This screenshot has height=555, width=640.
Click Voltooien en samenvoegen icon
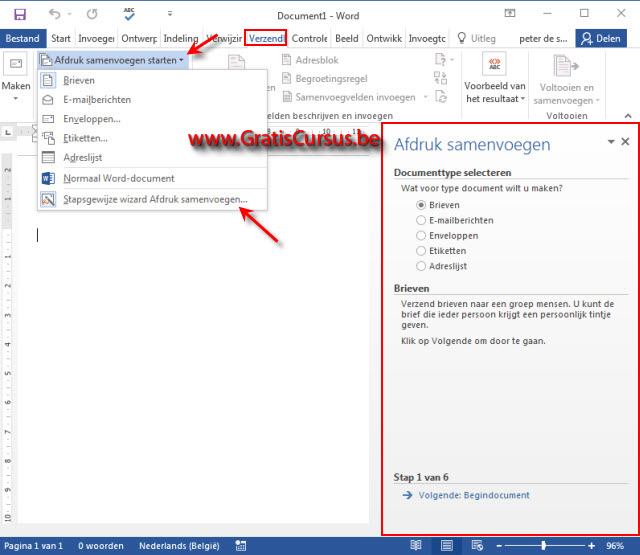click(566, 65)
